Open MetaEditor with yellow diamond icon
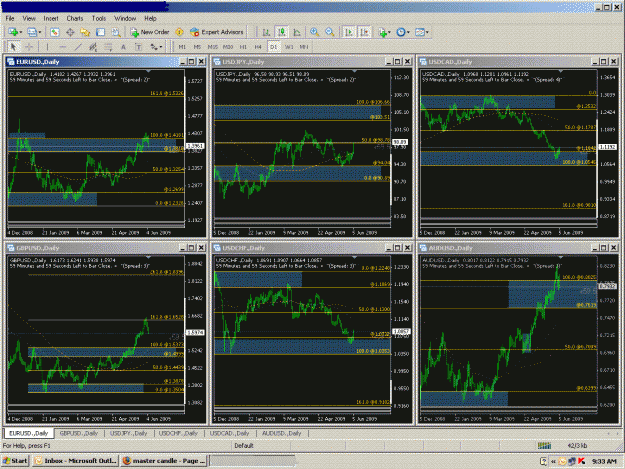 tap(179, 32)
